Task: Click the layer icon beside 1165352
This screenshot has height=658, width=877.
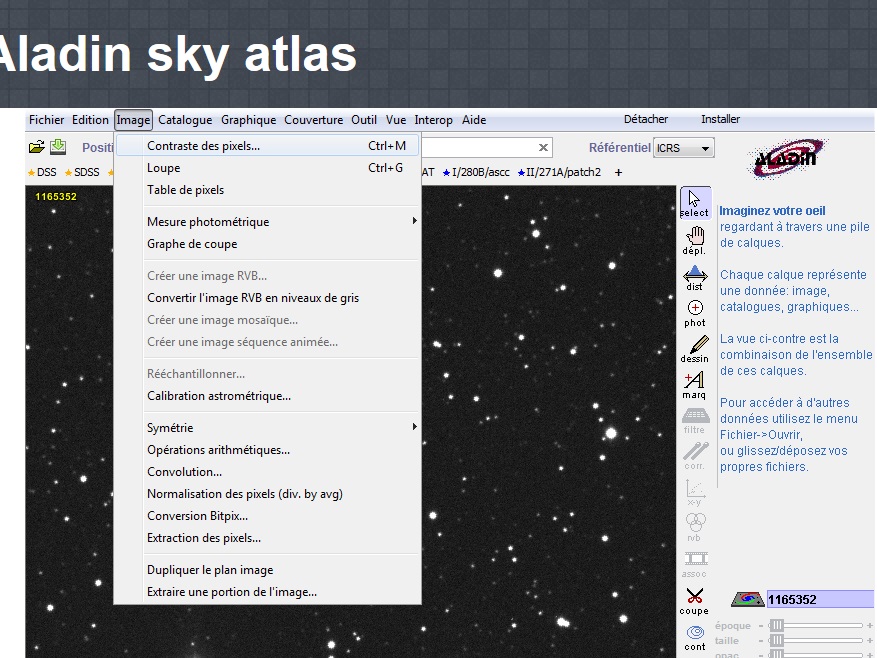Action: coord(747,599)
